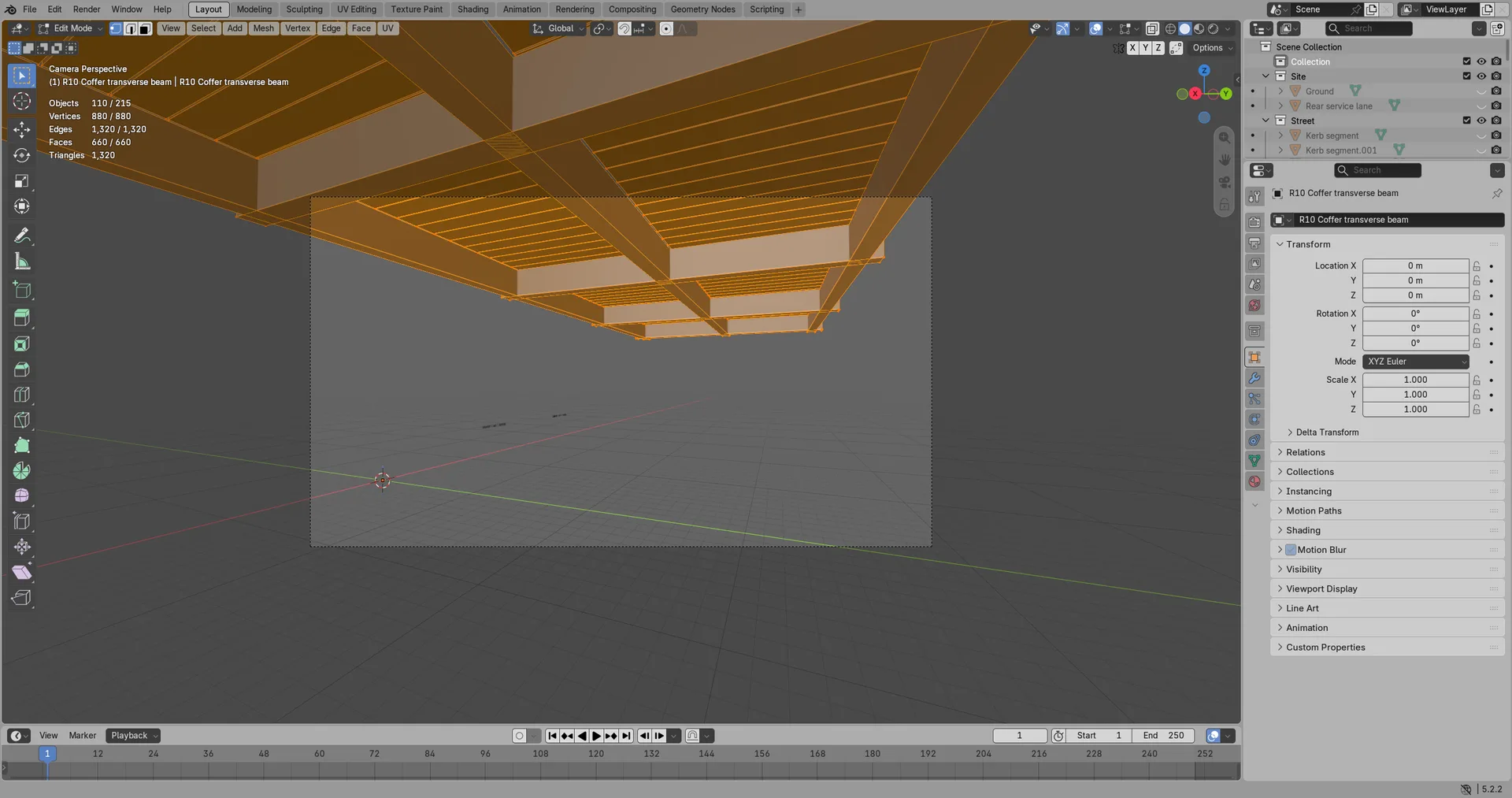Click the play animation button
Viewport: 1512px width, 798px height.
click(596, 736)
